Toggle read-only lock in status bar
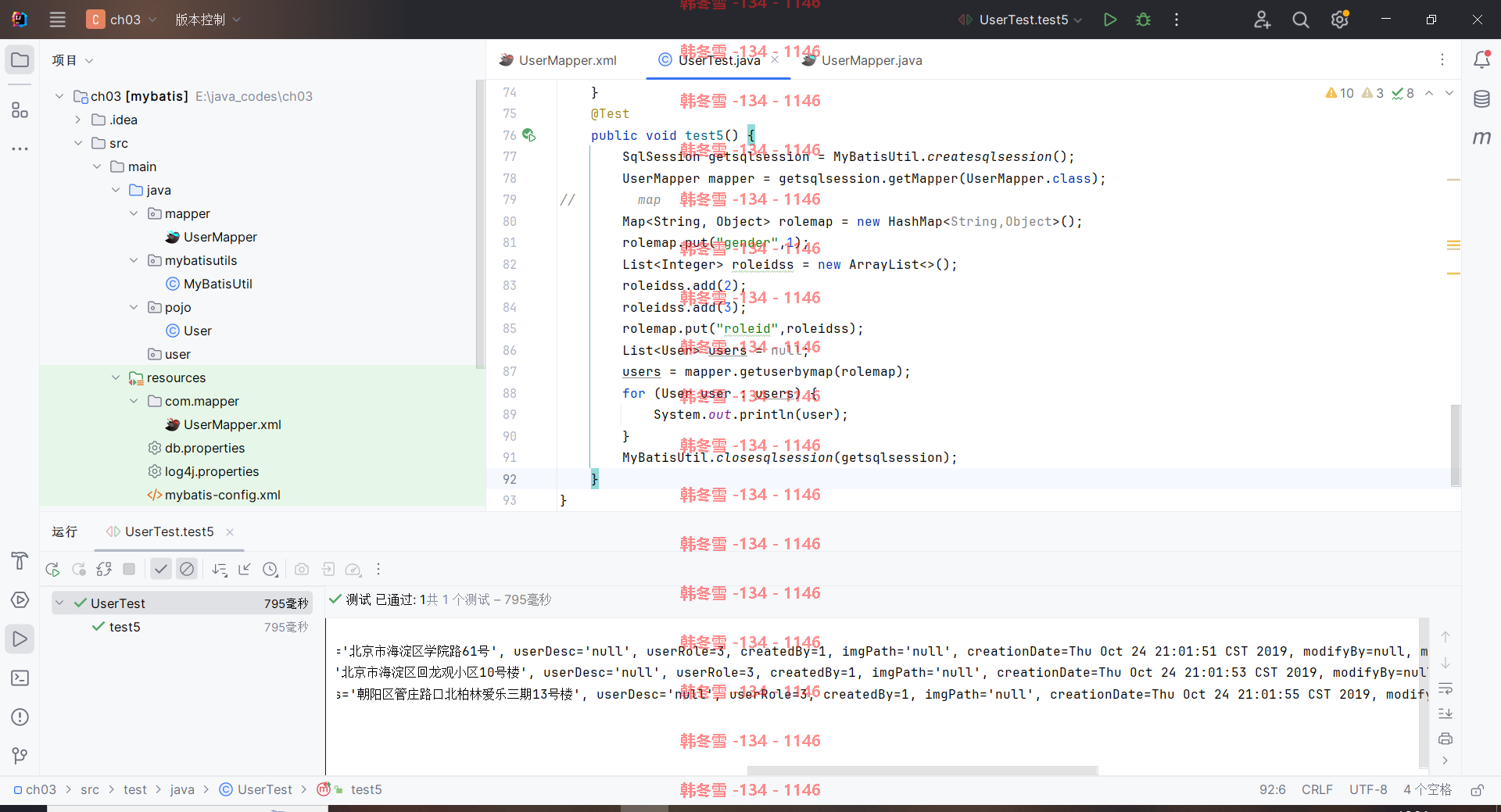The image size is (1501, 812). pyautogui.click(x=1477, y=790)
